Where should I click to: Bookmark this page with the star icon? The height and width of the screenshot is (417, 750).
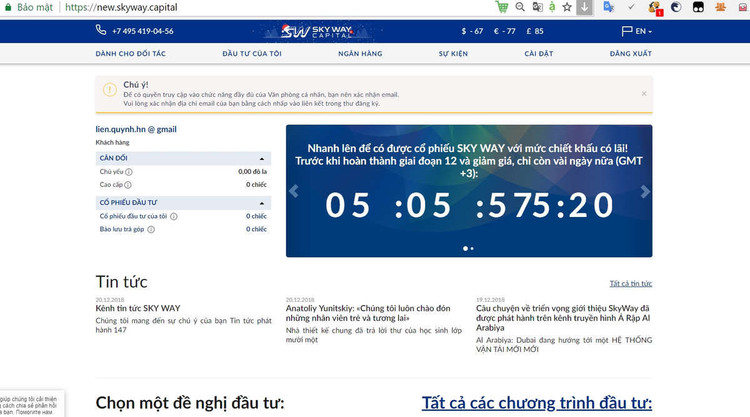click(567, 7)
